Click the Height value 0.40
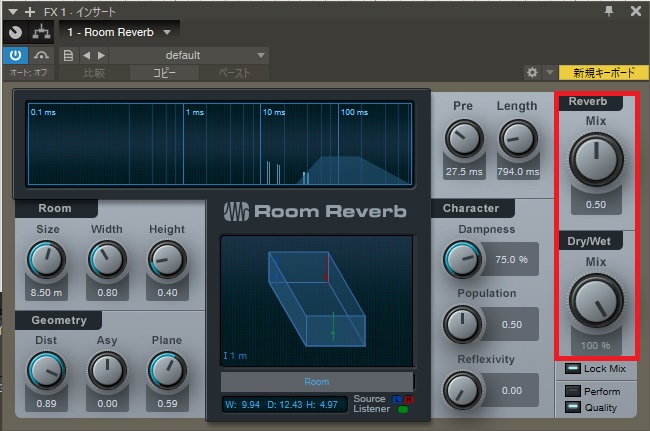Screen dimensions: 650x431 (x=167, y=293)
